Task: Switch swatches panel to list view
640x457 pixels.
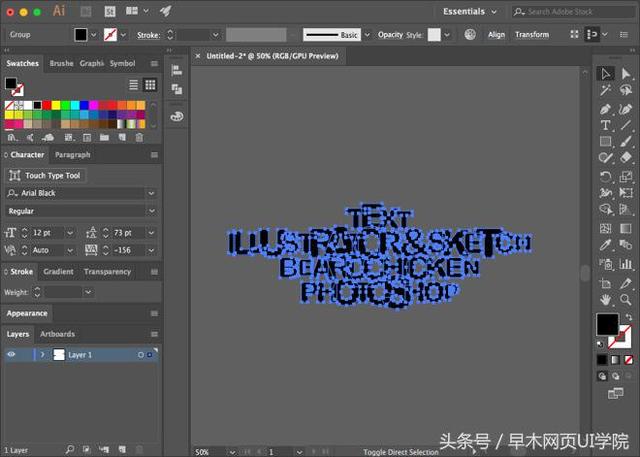Action: point(132,85)
